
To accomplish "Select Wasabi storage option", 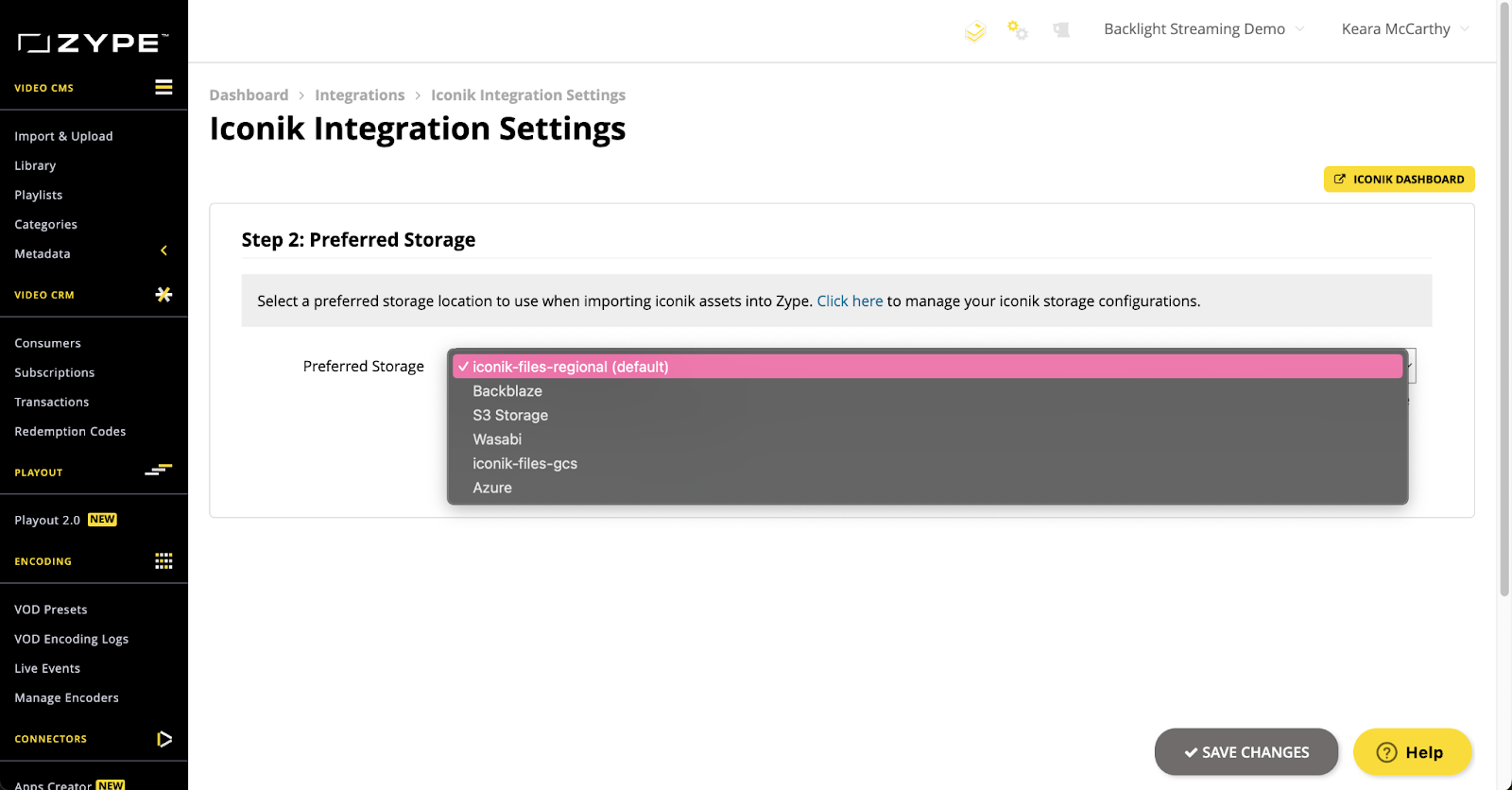I will point(927,439).
